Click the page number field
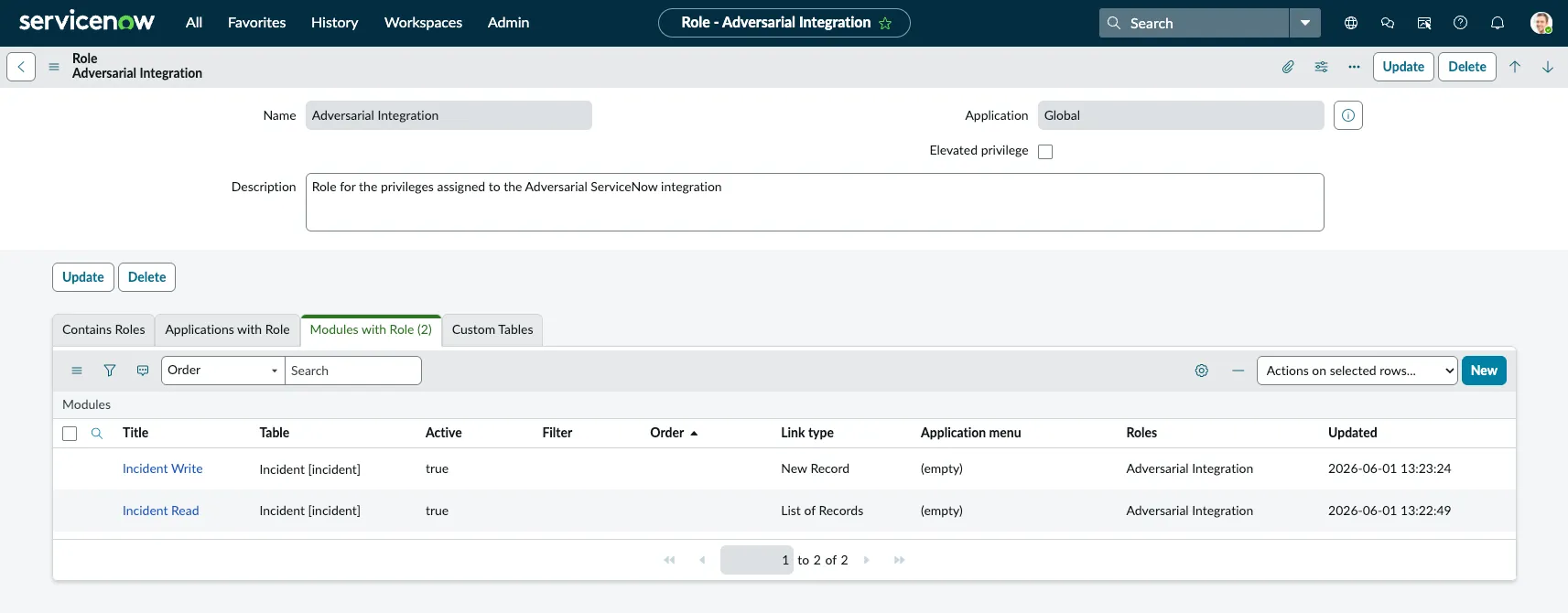 point(757,560)
